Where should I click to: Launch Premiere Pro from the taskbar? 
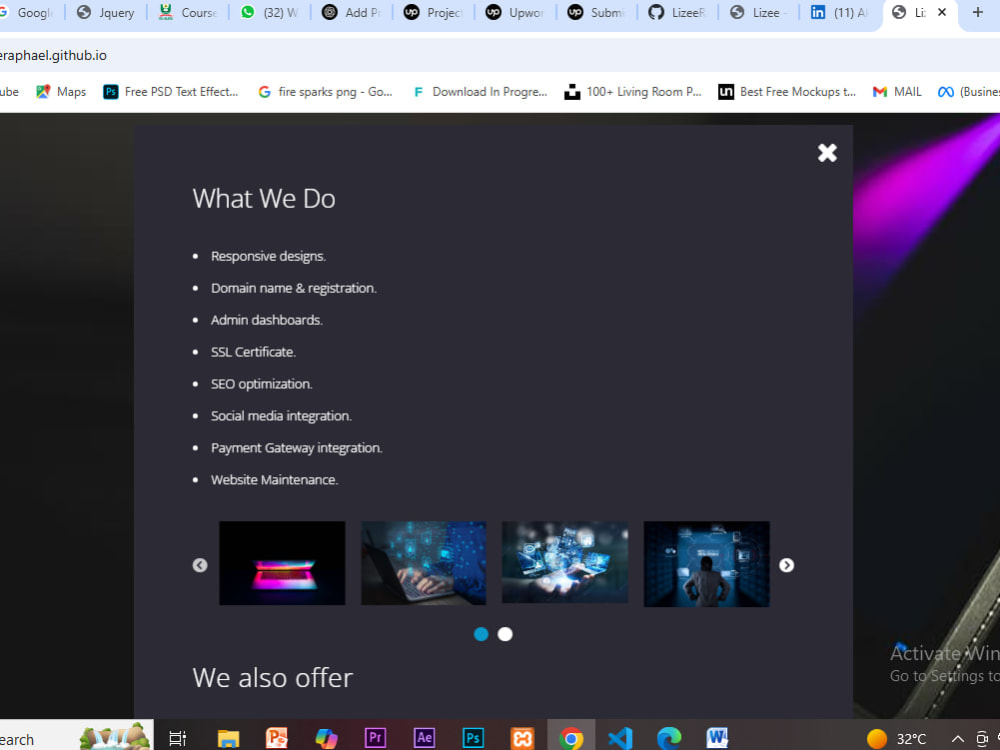tap(375, 739)
